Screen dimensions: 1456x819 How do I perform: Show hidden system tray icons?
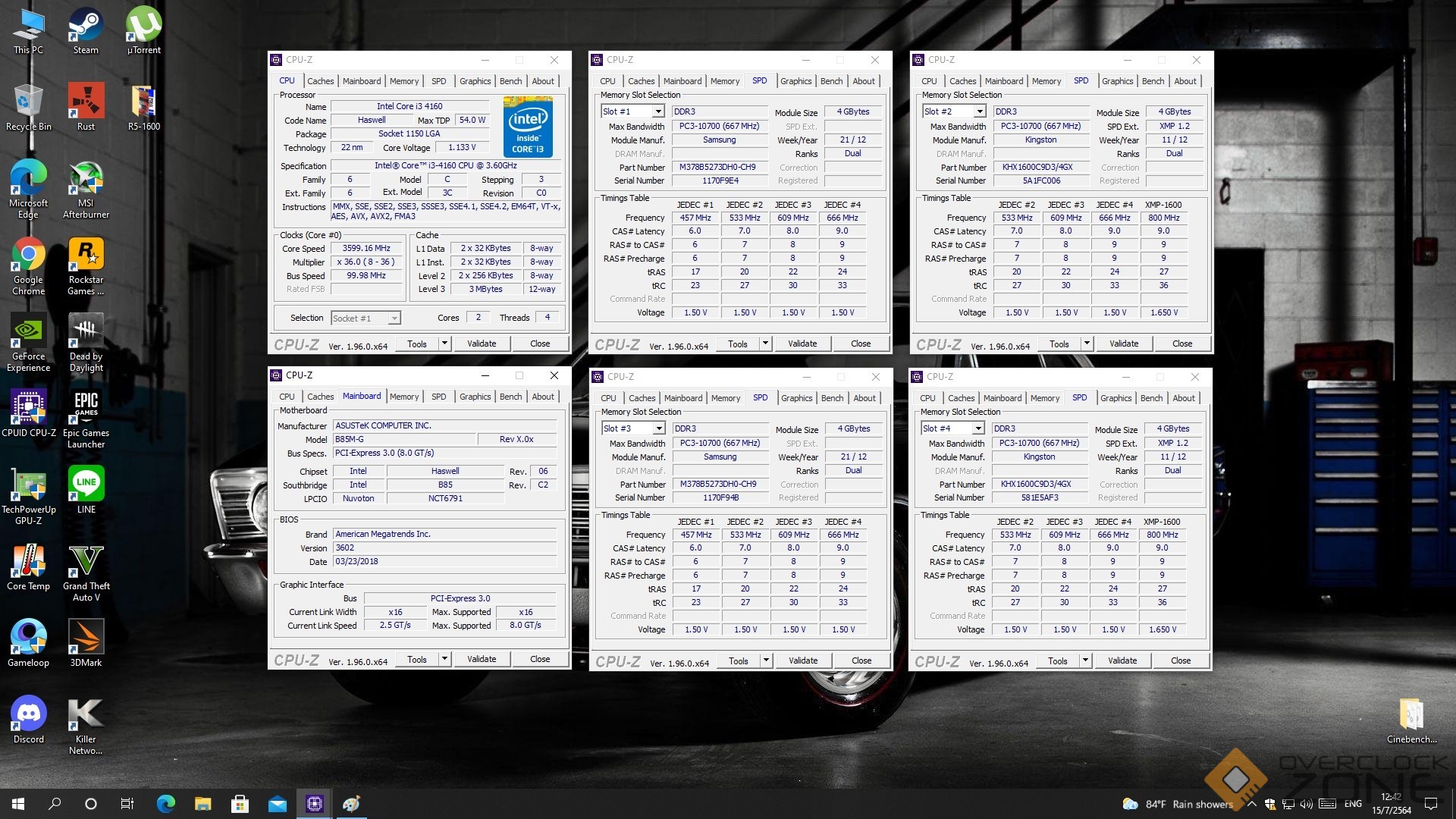tap(1251, 804)
